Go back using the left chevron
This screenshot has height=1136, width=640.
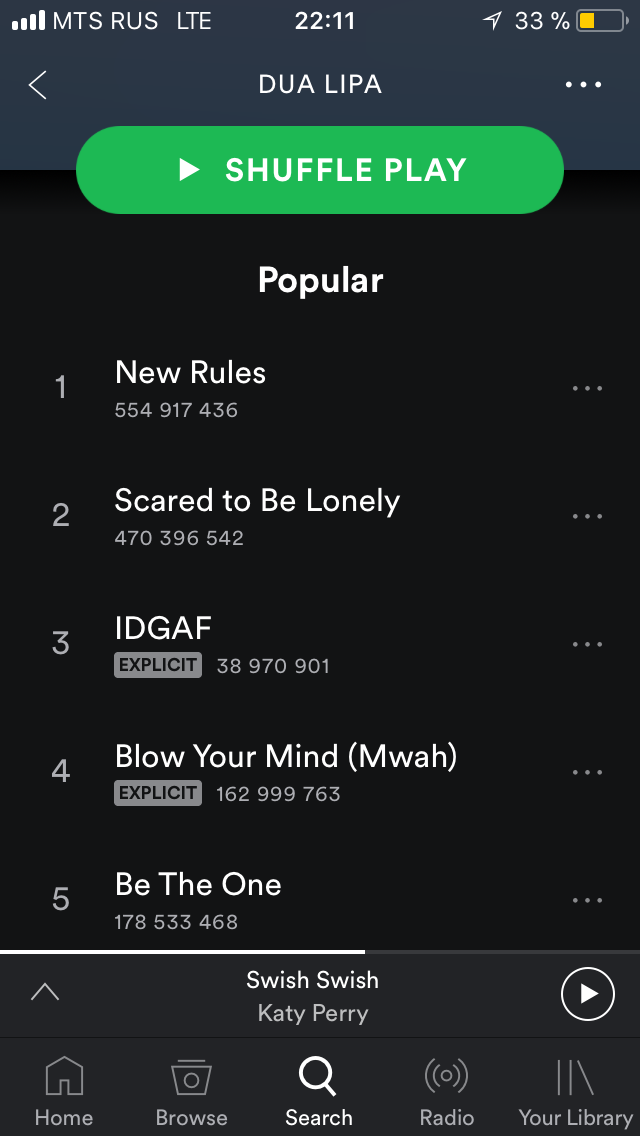[x=38, y=85]
